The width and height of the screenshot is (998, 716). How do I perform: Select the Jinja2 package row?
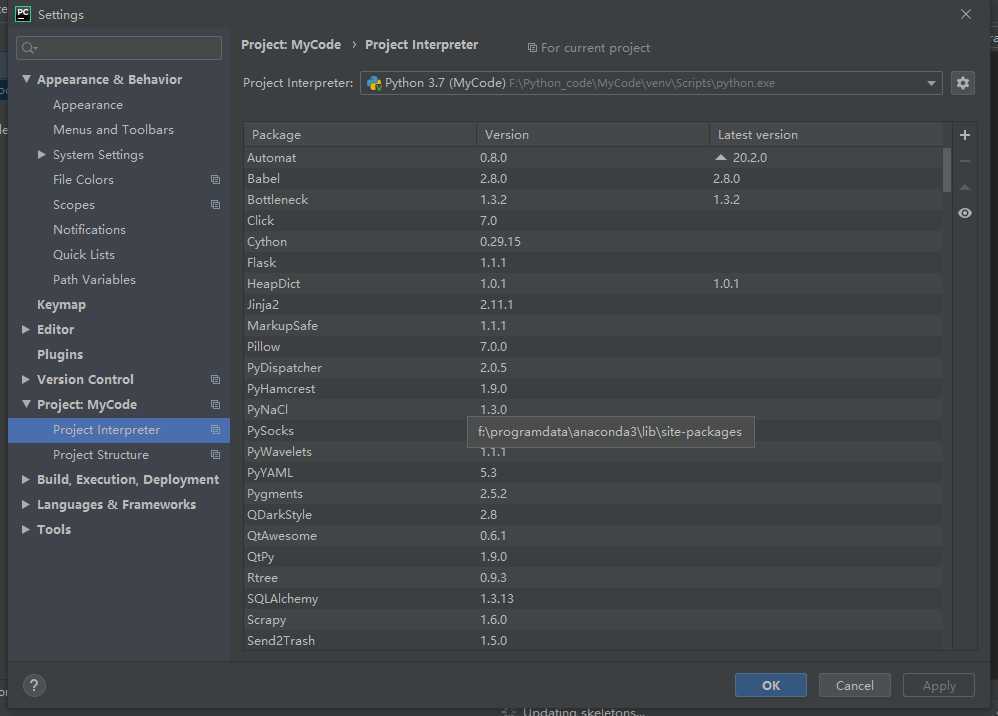(593, 304)
